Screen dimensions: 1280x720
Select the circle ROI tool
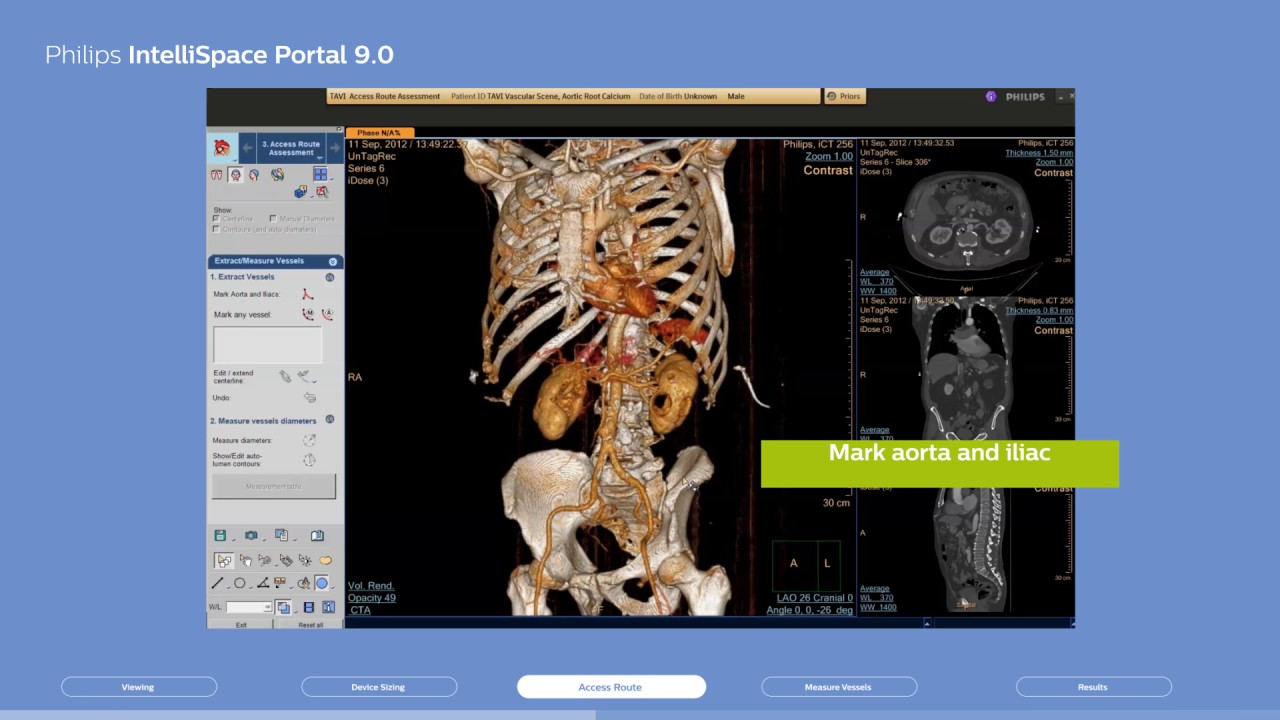pyautogui.click(x=239, y=583)
